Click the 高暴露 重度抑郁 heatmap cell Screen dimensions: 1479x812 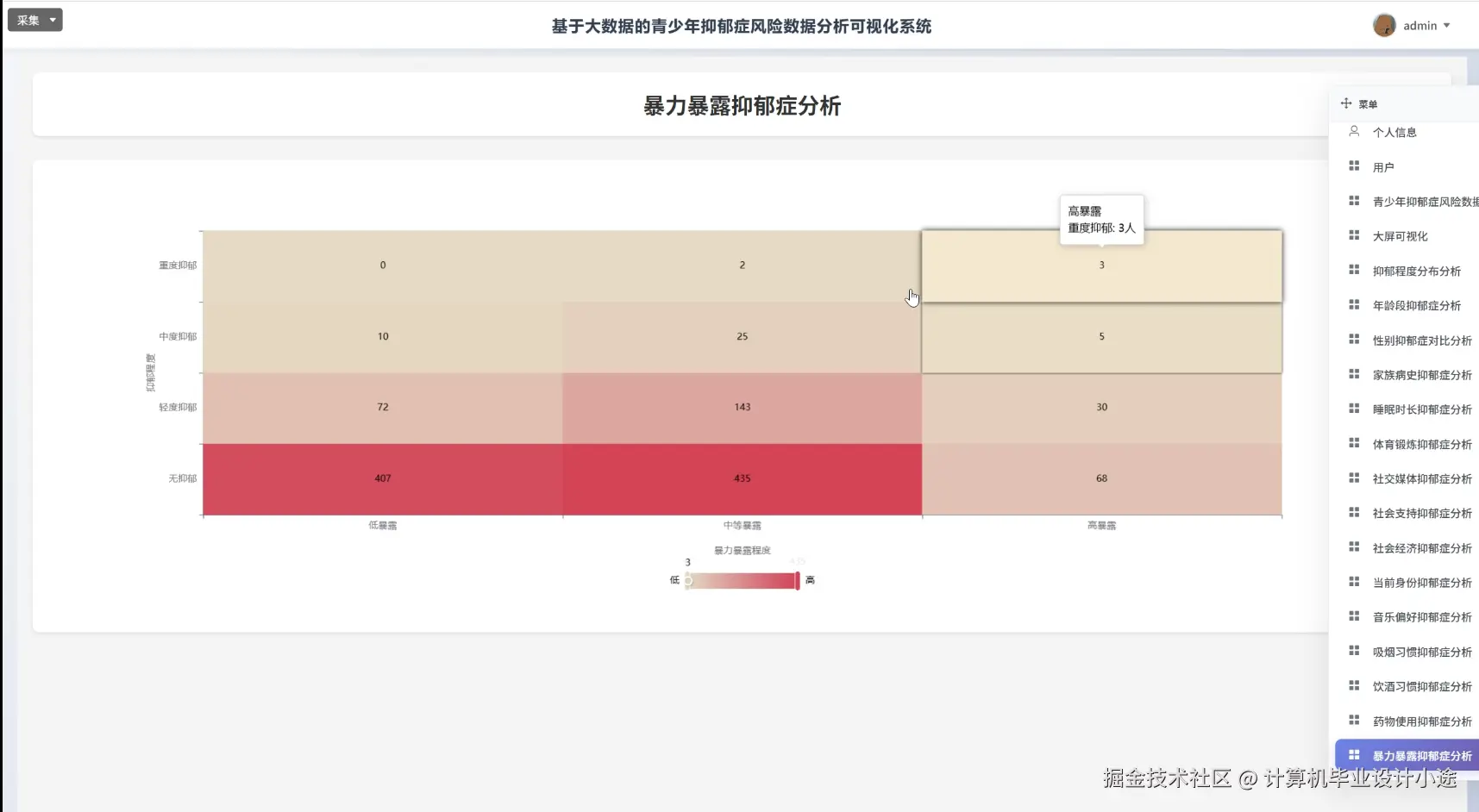(x=1101, y=265)
